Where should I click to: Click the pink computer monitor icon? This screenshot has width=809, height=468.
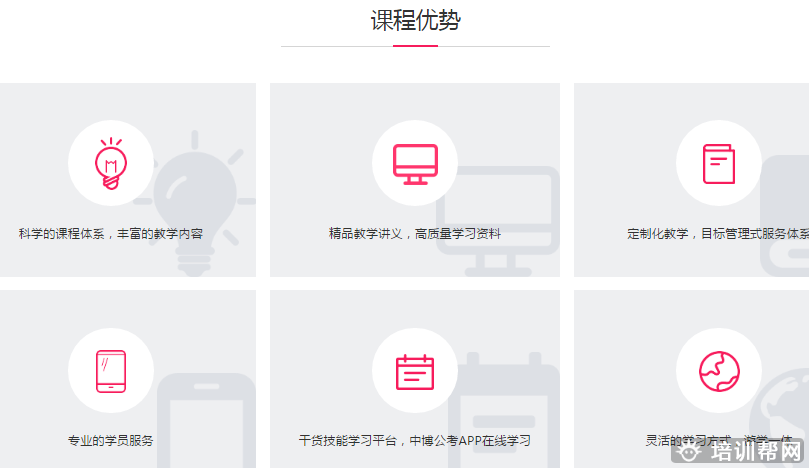point(414,163)
